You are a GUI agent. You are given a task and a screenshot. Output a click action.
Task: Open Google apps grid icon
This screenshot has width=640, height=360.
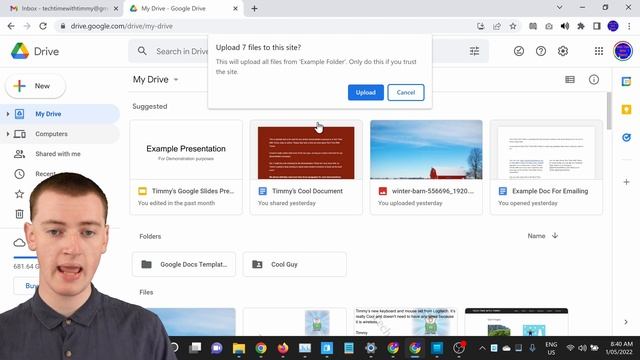coord(599,51)
